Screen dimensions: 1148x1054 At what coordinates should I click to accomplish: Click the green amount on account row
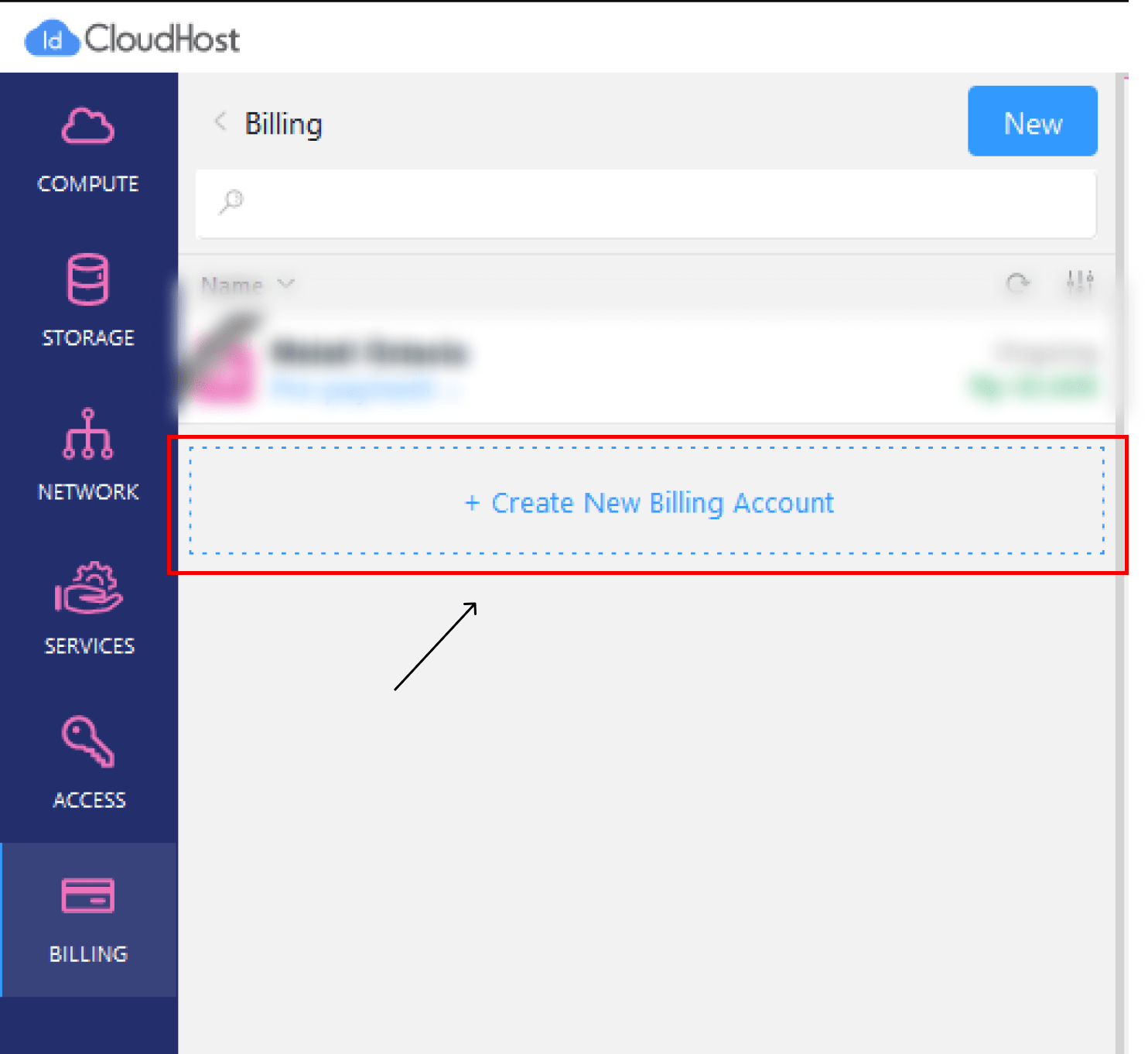coord(1034,386)
